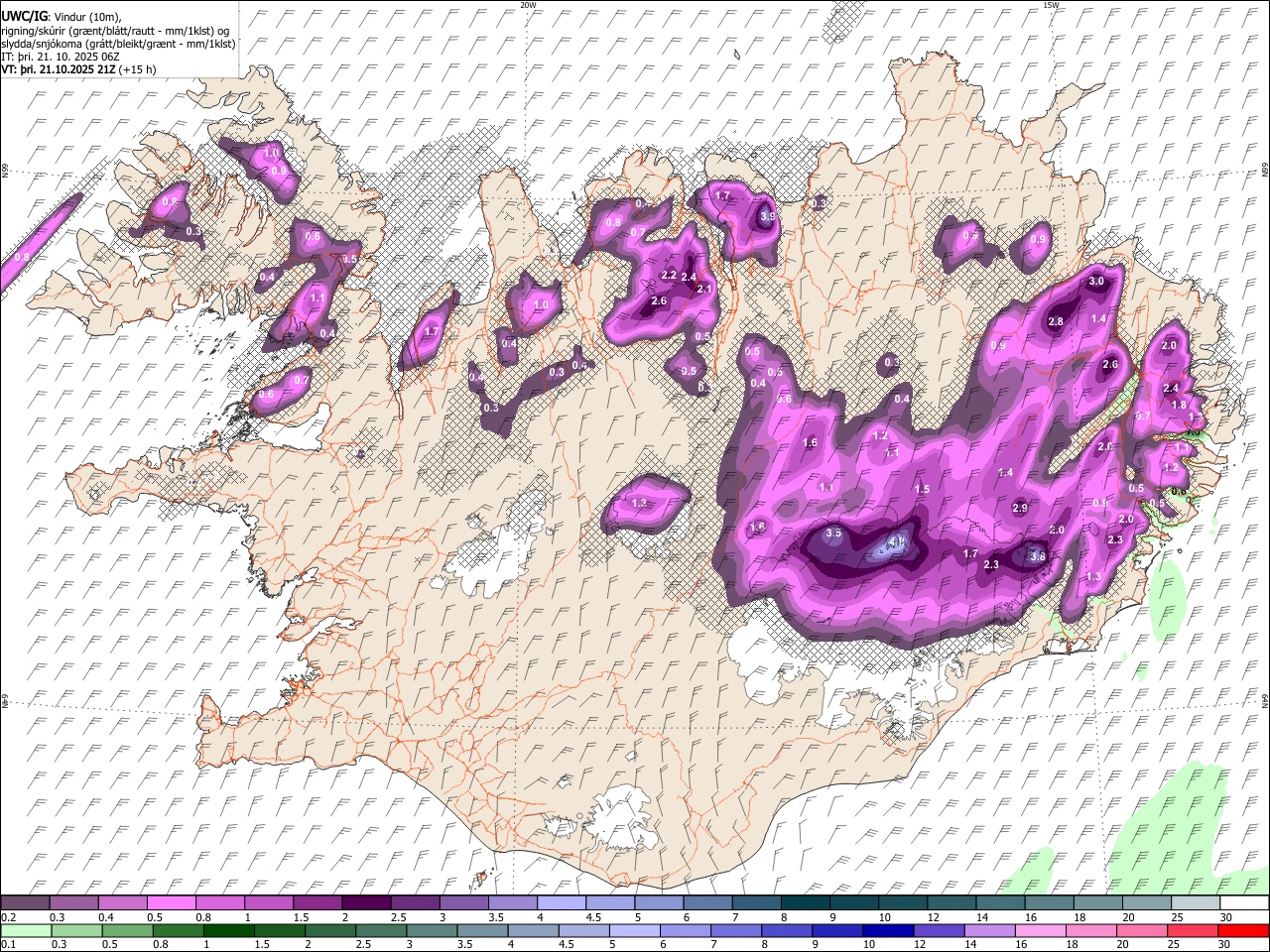Click the slydda/snjókoma legend description line
The image size is (1270, 952).
pyautogui.click(x=118, y=44)
